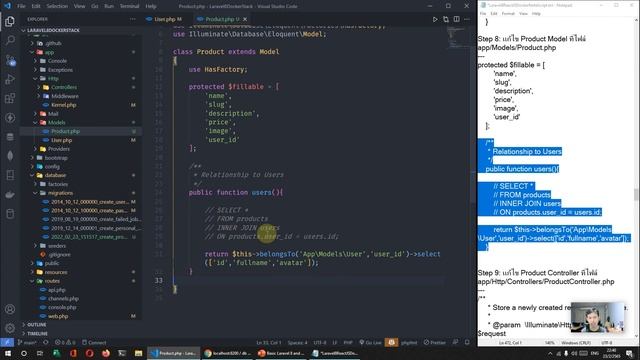This screenshot has height=360, width=640.
Task: Click the Open Changes icon in editor toolbar
Action: (x=446, y=19)
